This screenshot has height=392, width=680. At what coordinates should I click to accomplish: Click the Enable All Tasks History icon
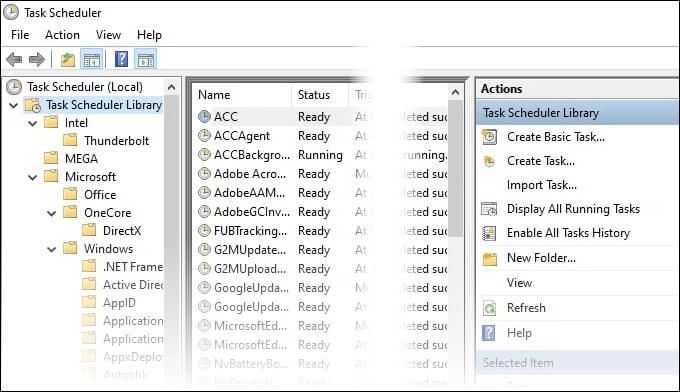pos(489,233)
